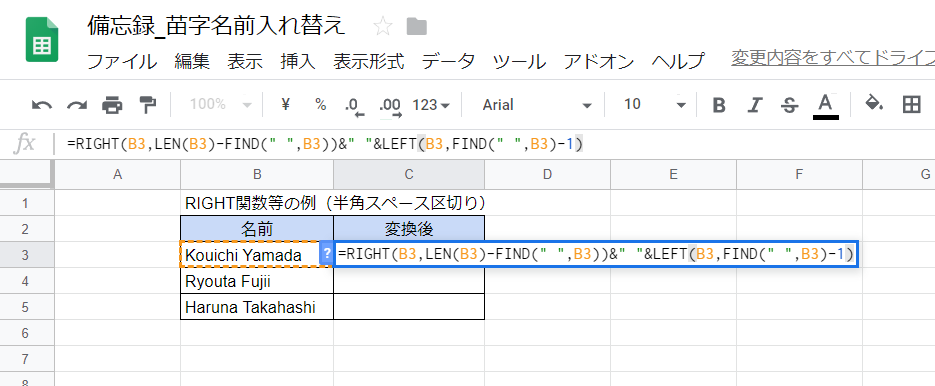Open the Google Sheets home icon
Screen dimensions: 935x386
(42, 39)
